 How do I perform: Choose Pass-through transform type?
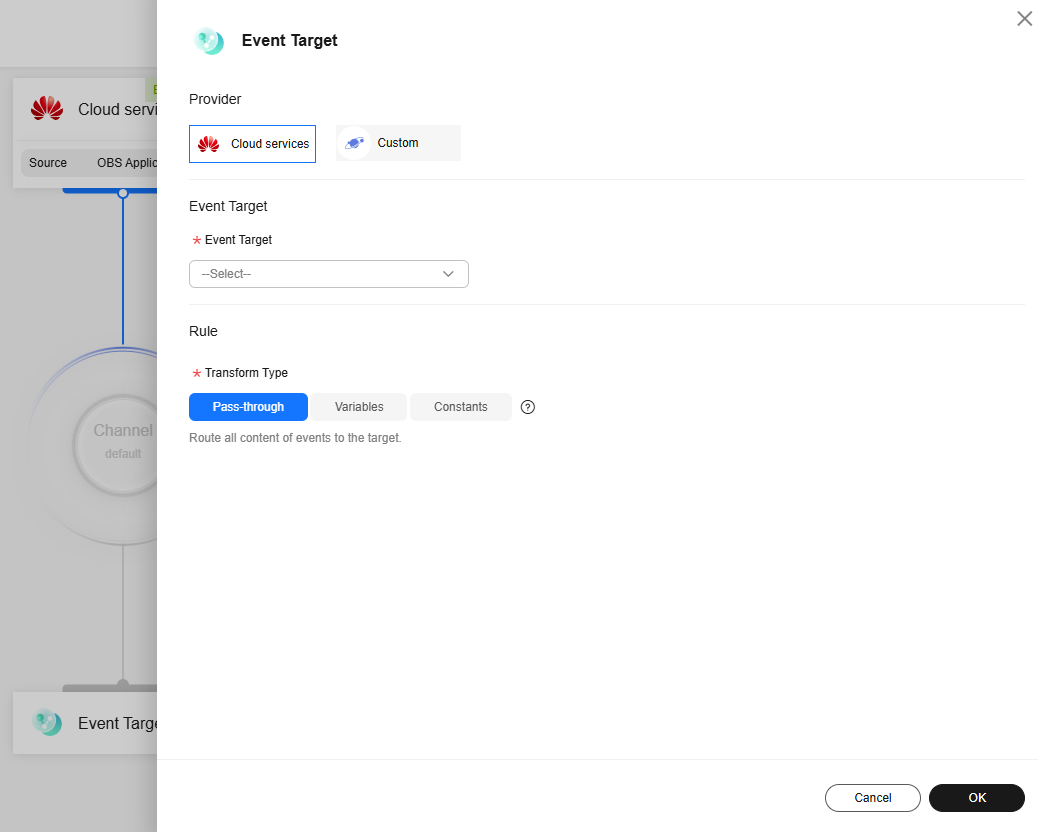pyautogui.click(x=248, y=407)
